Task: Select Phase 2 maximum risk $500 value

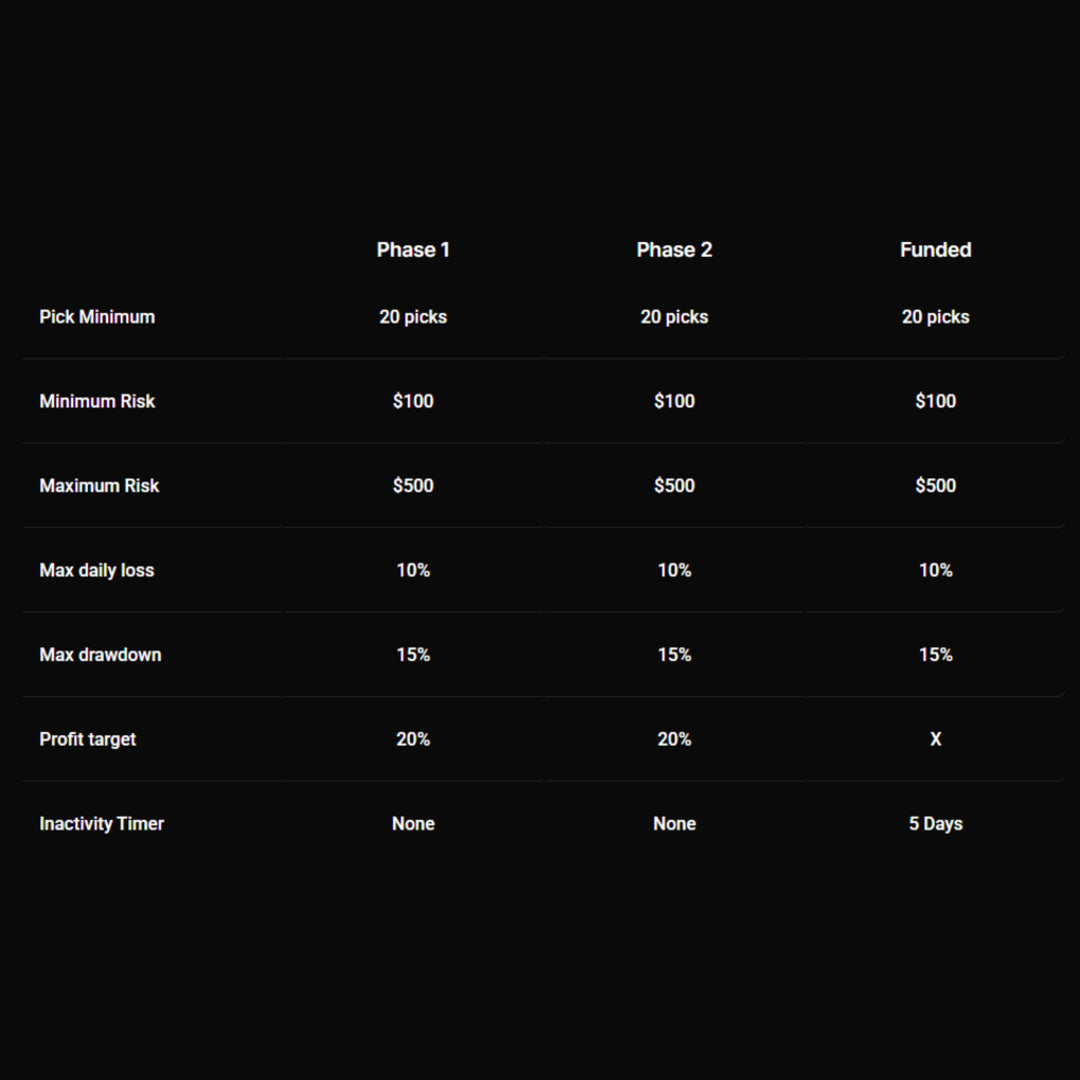Action: [x=674, y=486]
